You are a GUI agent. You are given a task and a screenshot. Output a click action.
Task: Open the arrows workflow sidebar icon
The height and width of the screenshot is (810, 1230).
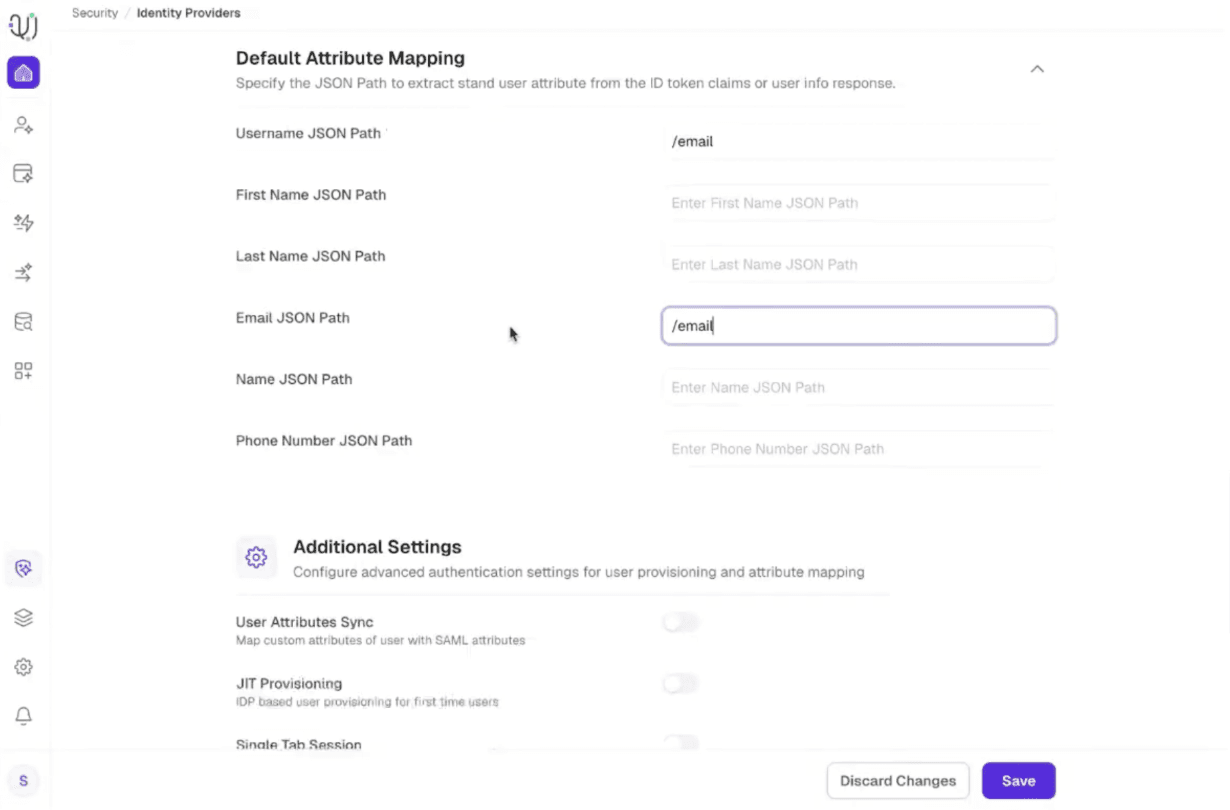[23, 272]
